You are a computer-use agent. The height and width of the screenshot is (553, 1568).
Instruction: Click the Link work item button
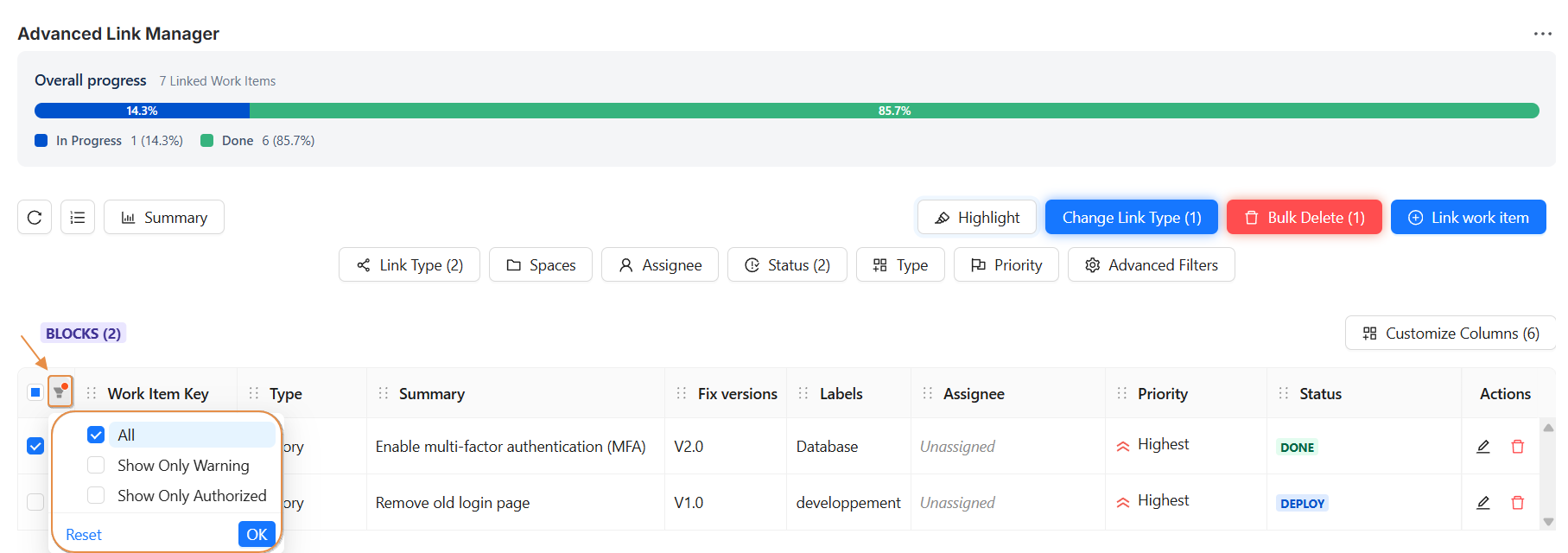(x=1468, y=218)
